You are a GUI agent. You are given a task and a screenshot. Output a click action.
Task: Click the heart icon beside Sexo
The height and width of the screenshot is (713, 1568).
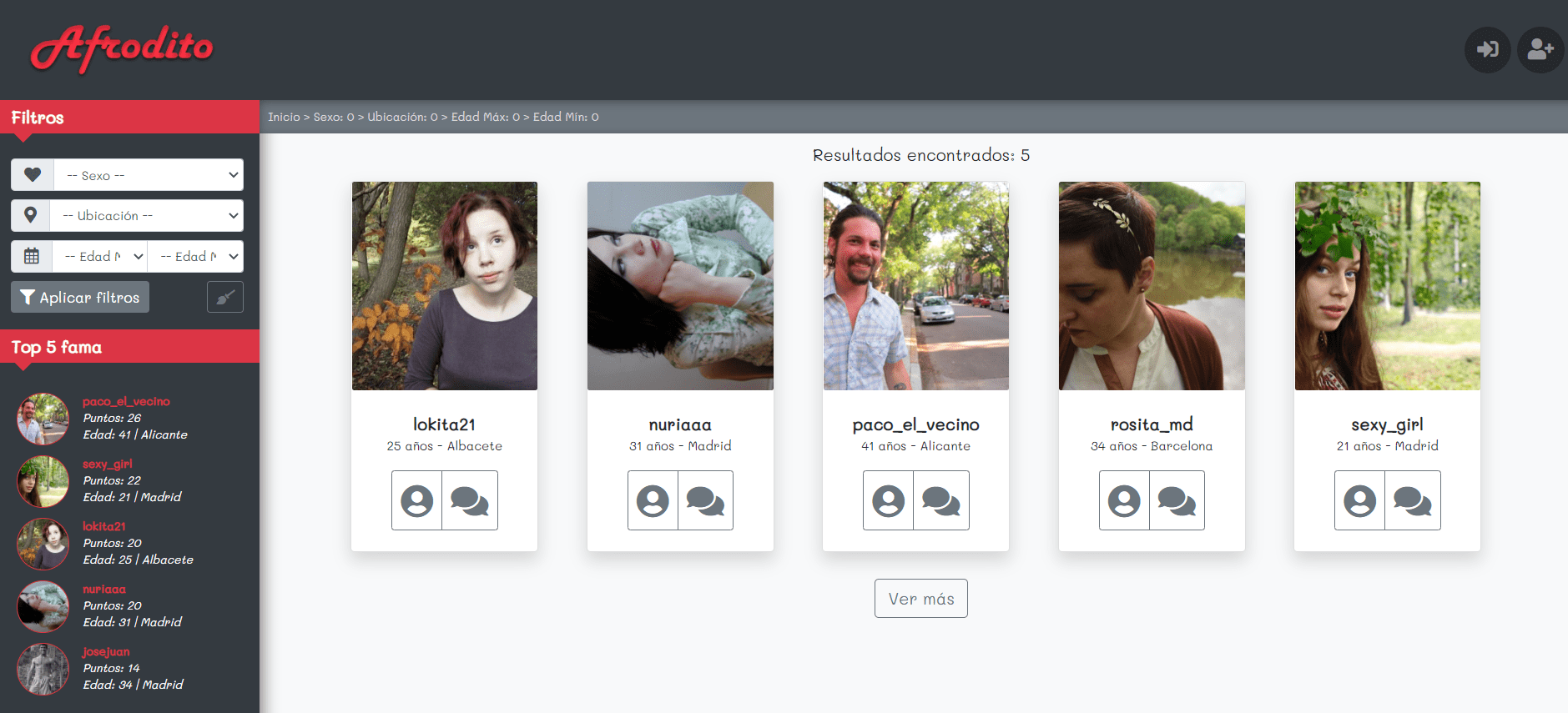coord(33,175)
